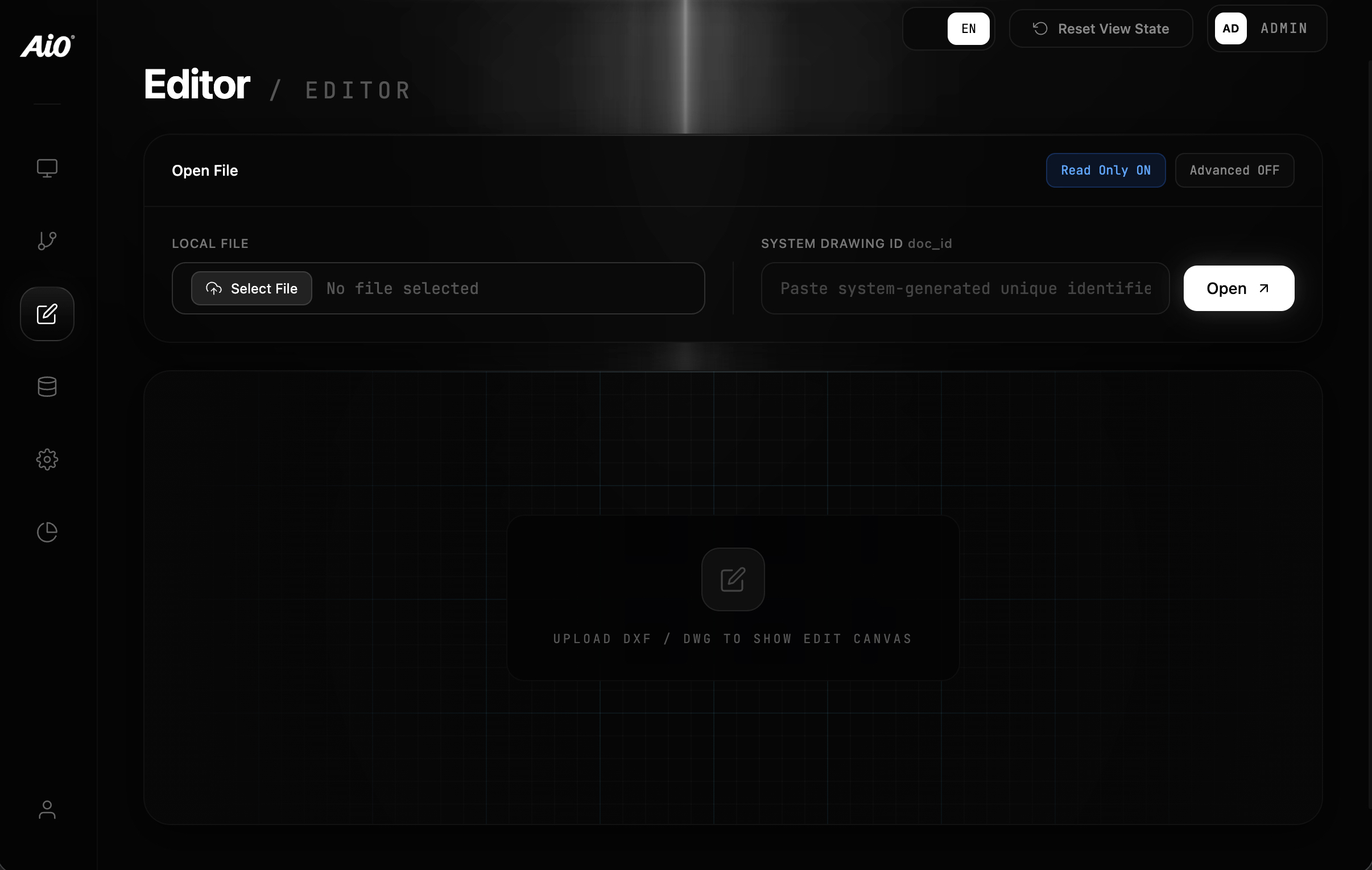The width and height of the screenshot is (1372, 870).
Task: Open the pie chart analytics icon
Action: click(x=47, y=532)
